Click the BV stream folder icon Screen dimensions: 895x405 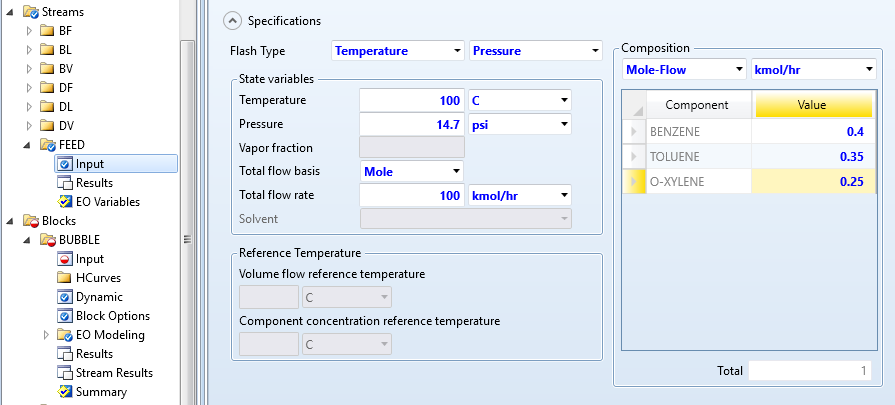(47, 68)
